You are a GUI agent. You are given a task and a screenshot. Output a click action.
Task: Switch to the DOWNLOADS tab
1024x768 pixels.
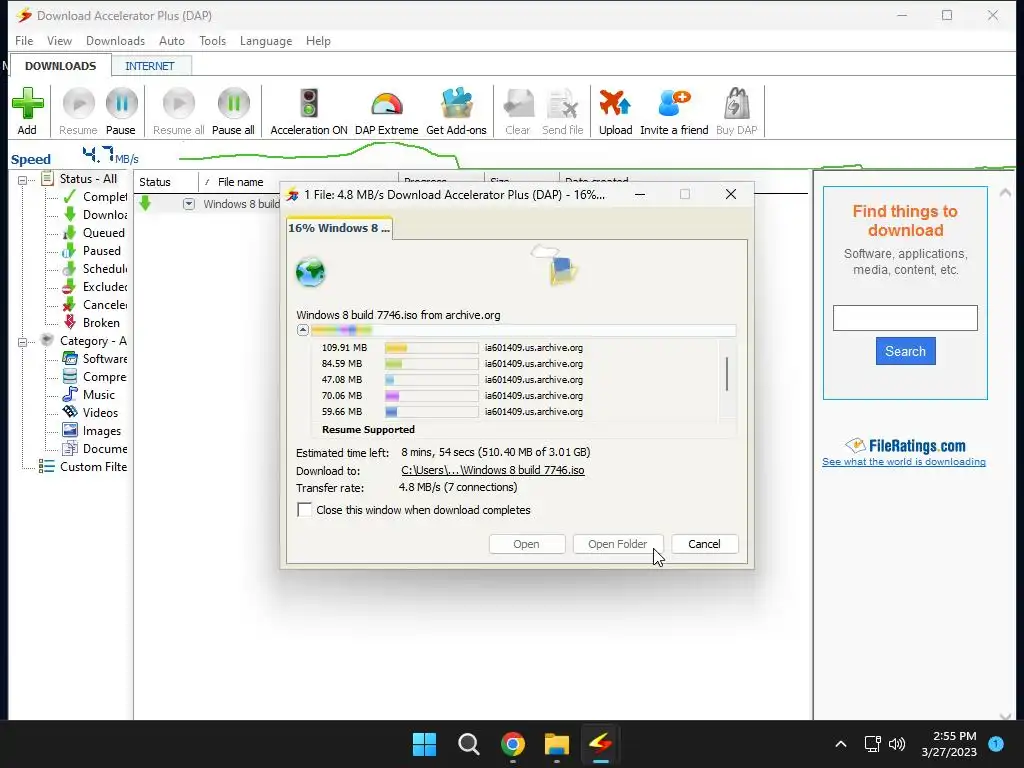(60, 66)
